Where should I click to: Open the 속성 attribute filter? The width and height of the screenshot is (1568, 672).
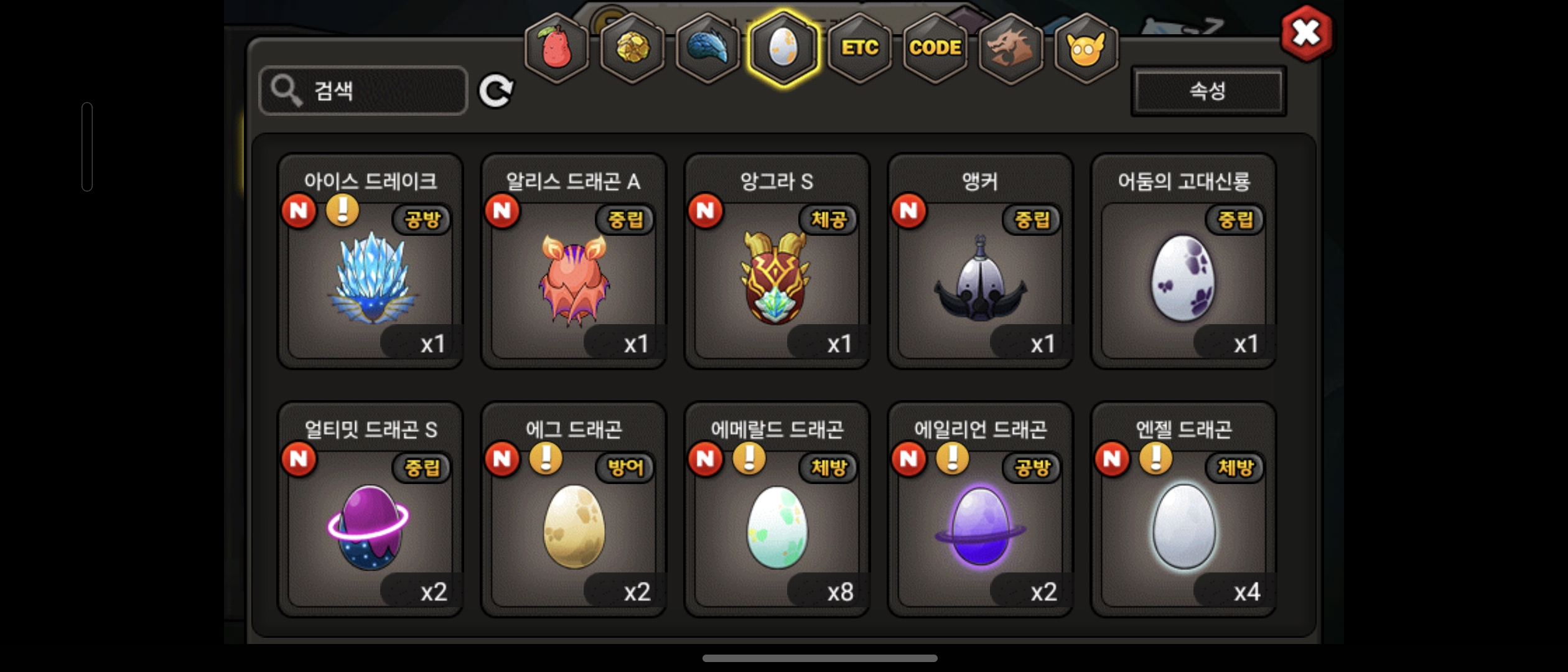[x=1208, y=91]
